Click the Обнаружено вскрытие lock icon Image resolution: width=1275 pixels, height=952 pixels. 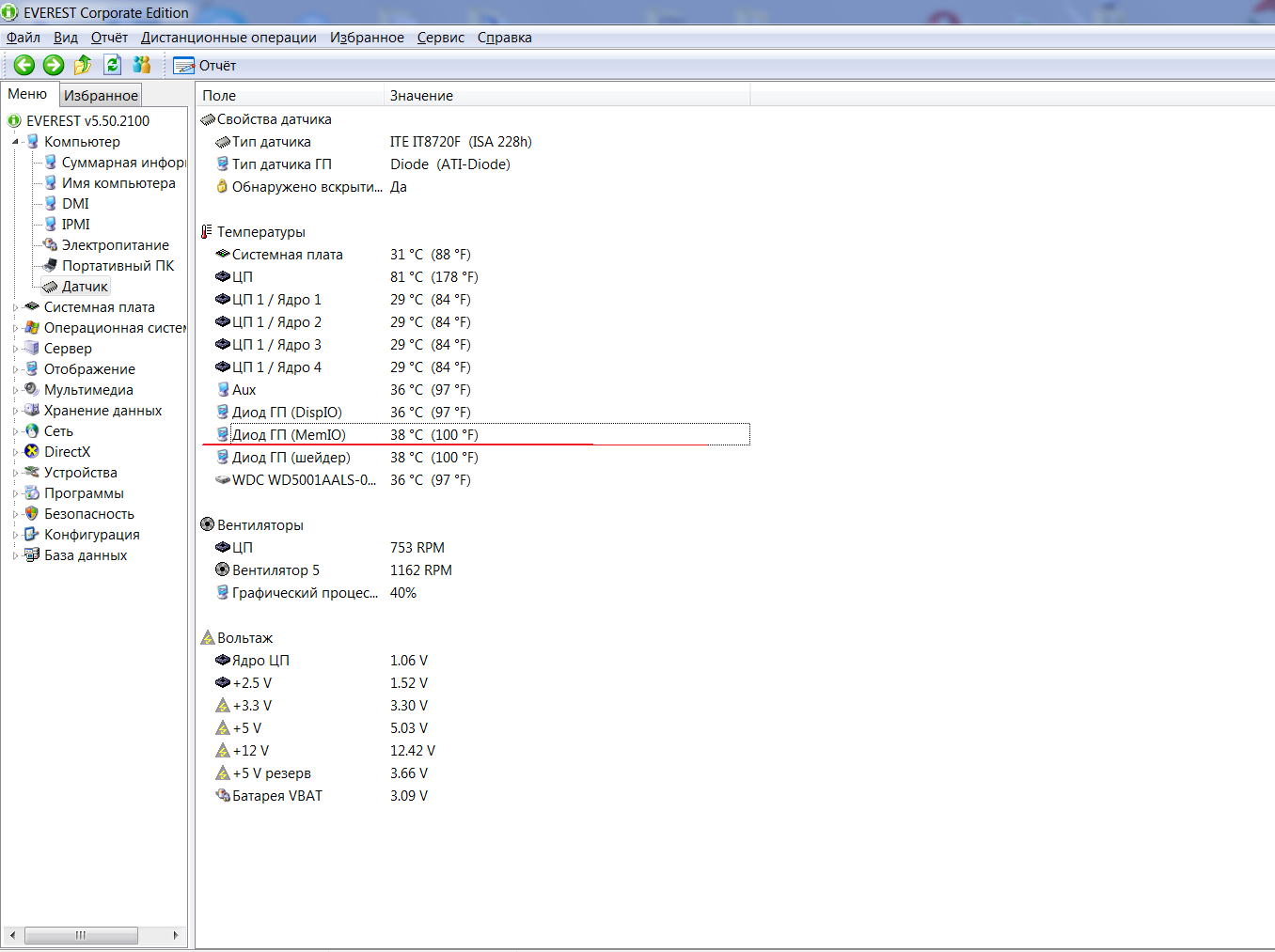click(223, 187)
